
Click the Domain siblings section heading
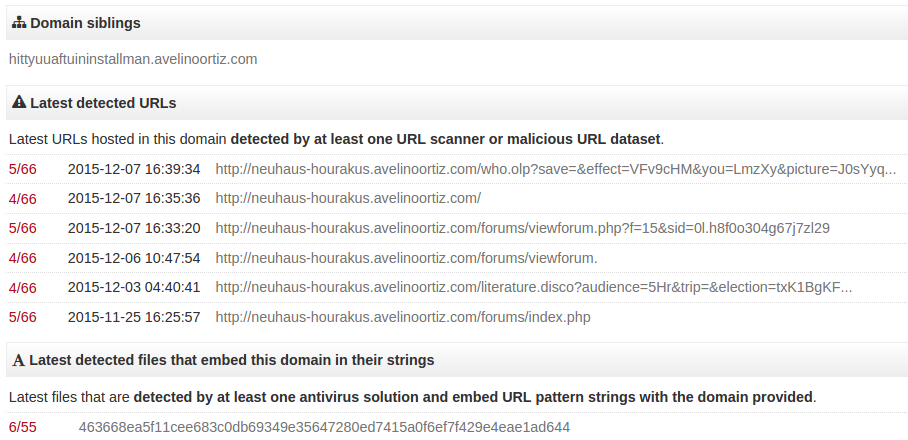pos(85,23)
